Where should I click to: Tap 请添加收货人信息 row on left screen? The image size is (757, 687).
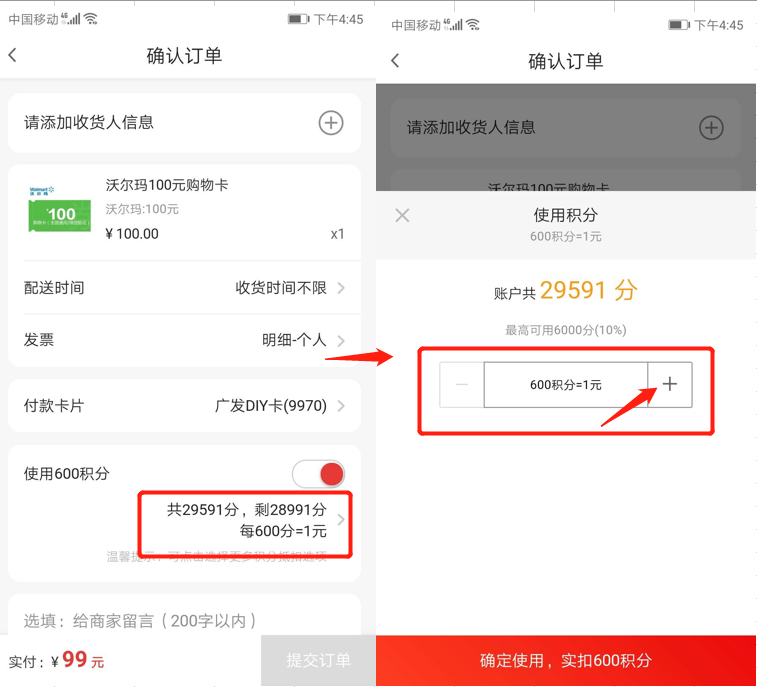[184, 123]
